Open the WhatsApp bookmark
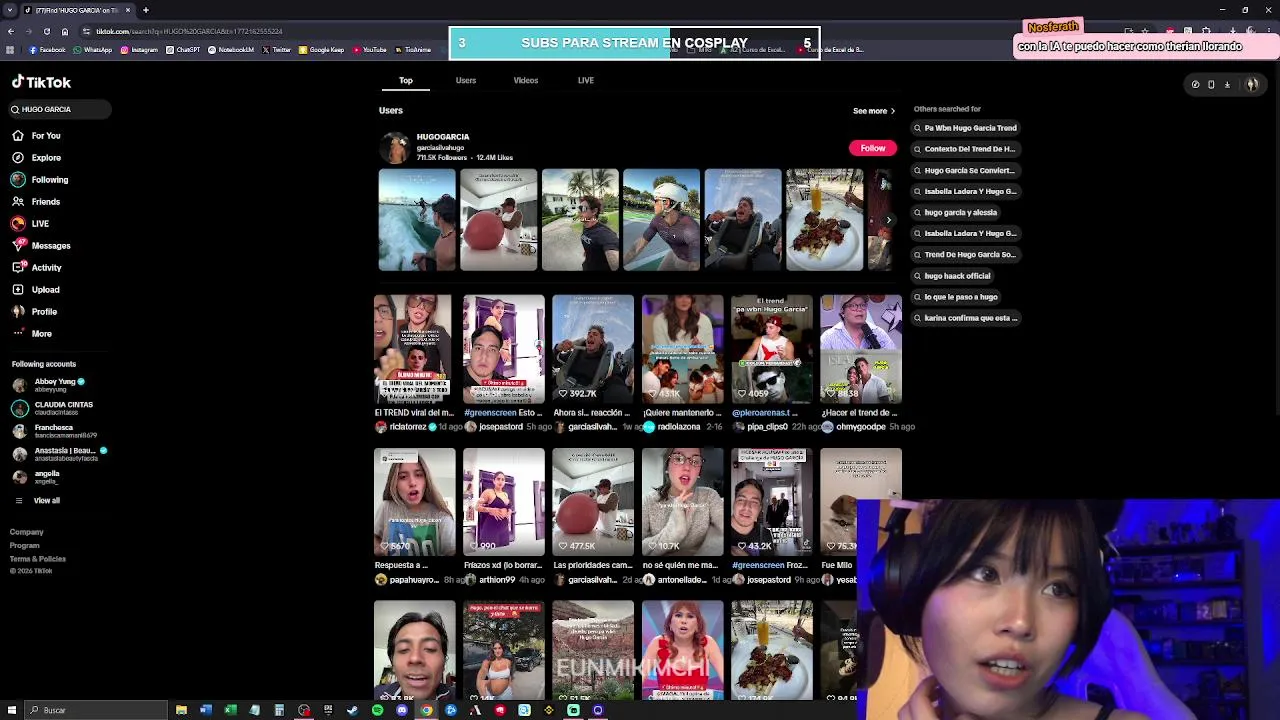The width and height of the screenshot is (1280, 720). pos(93,49)
